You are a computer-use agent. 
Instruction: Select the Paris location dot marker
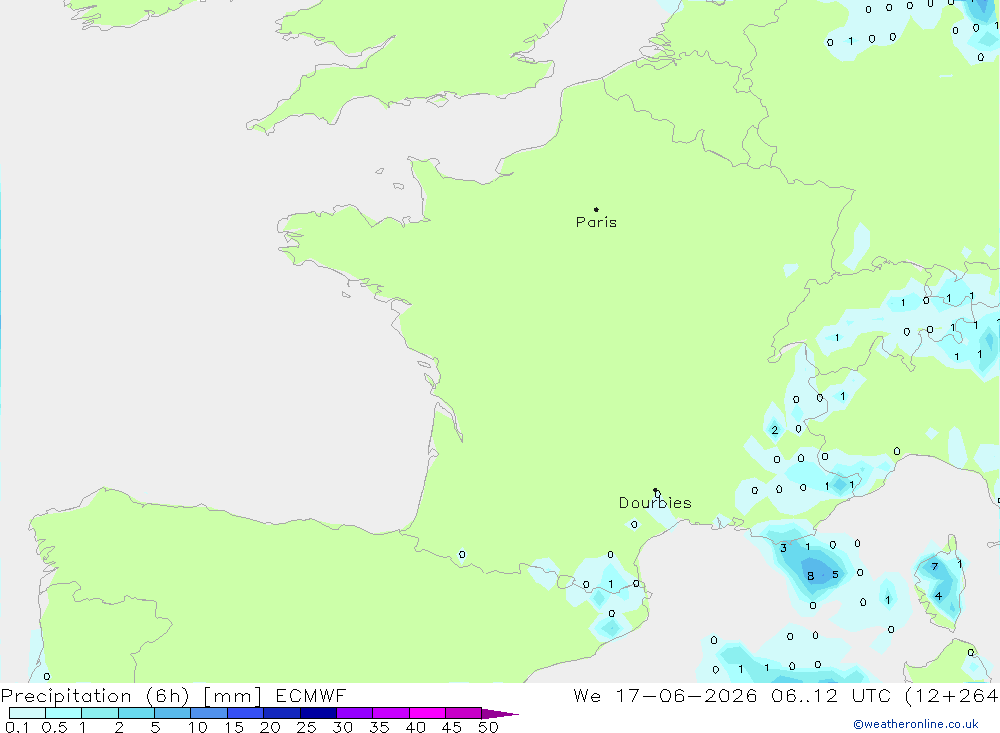[596, 209]
